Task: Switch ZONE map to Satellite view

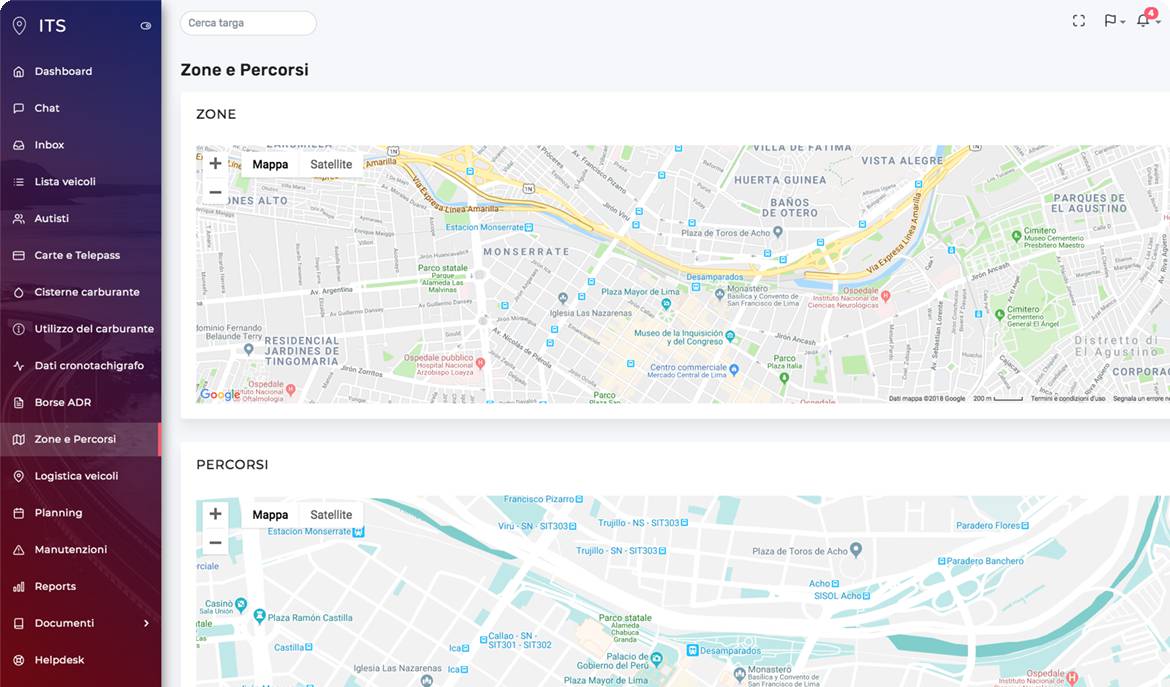Action: (331, 165)
